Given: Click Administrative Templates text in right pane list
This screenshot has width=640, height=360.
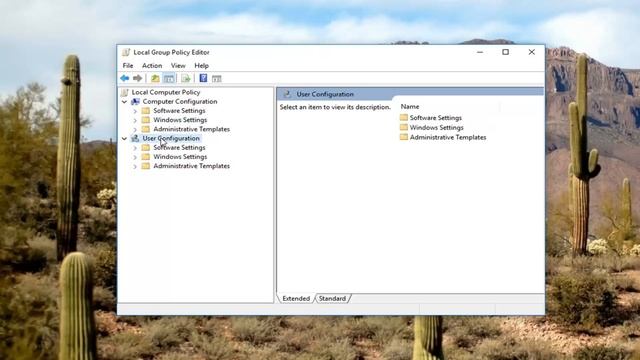Looking at the screenshot, I should [448, 137].
